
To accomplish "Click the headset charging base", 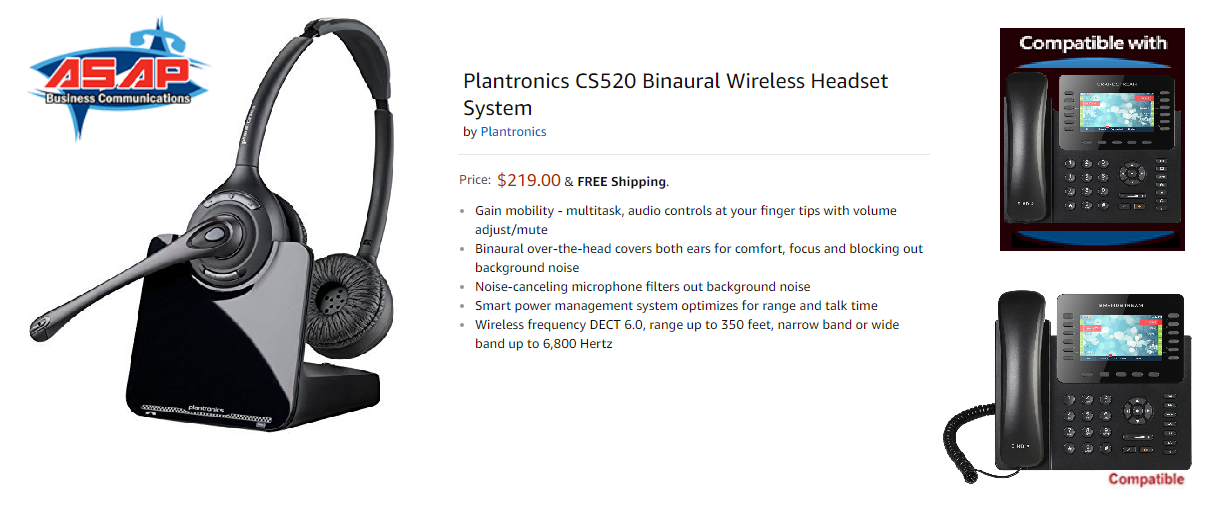I will click(237, 340).
